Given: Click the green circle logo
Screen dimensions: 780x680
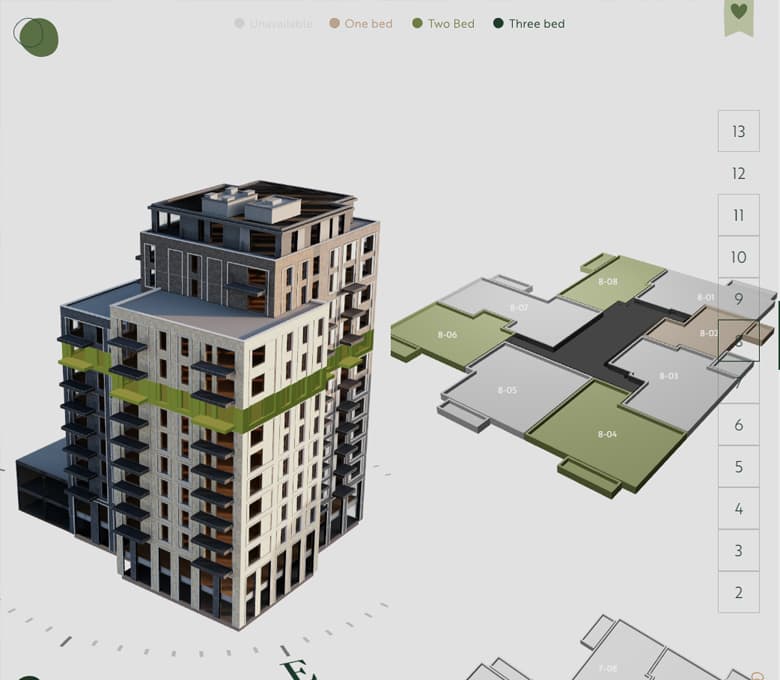Looking at the screenshot, I should [x=37, y=37].
